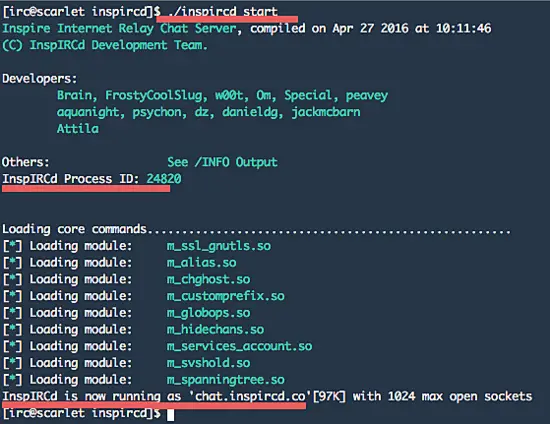Click the m_spanningtree.so module name
550x424 pixels.
(x=226, y=379)
